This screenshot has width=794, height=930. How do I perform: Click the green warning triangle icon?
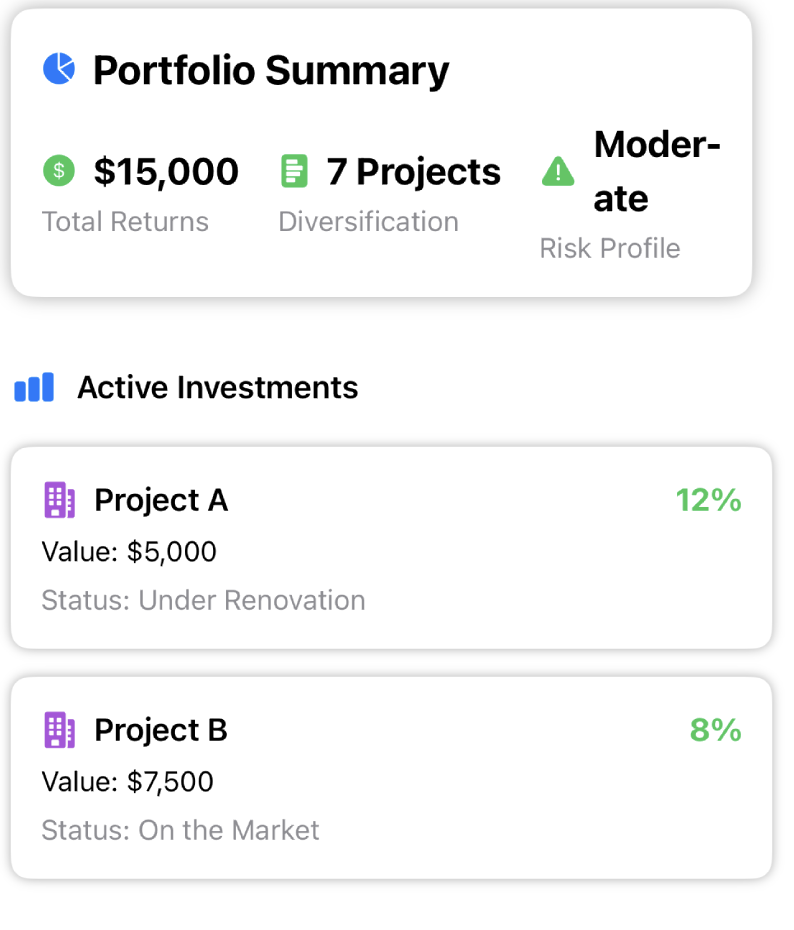coord(559,171)
